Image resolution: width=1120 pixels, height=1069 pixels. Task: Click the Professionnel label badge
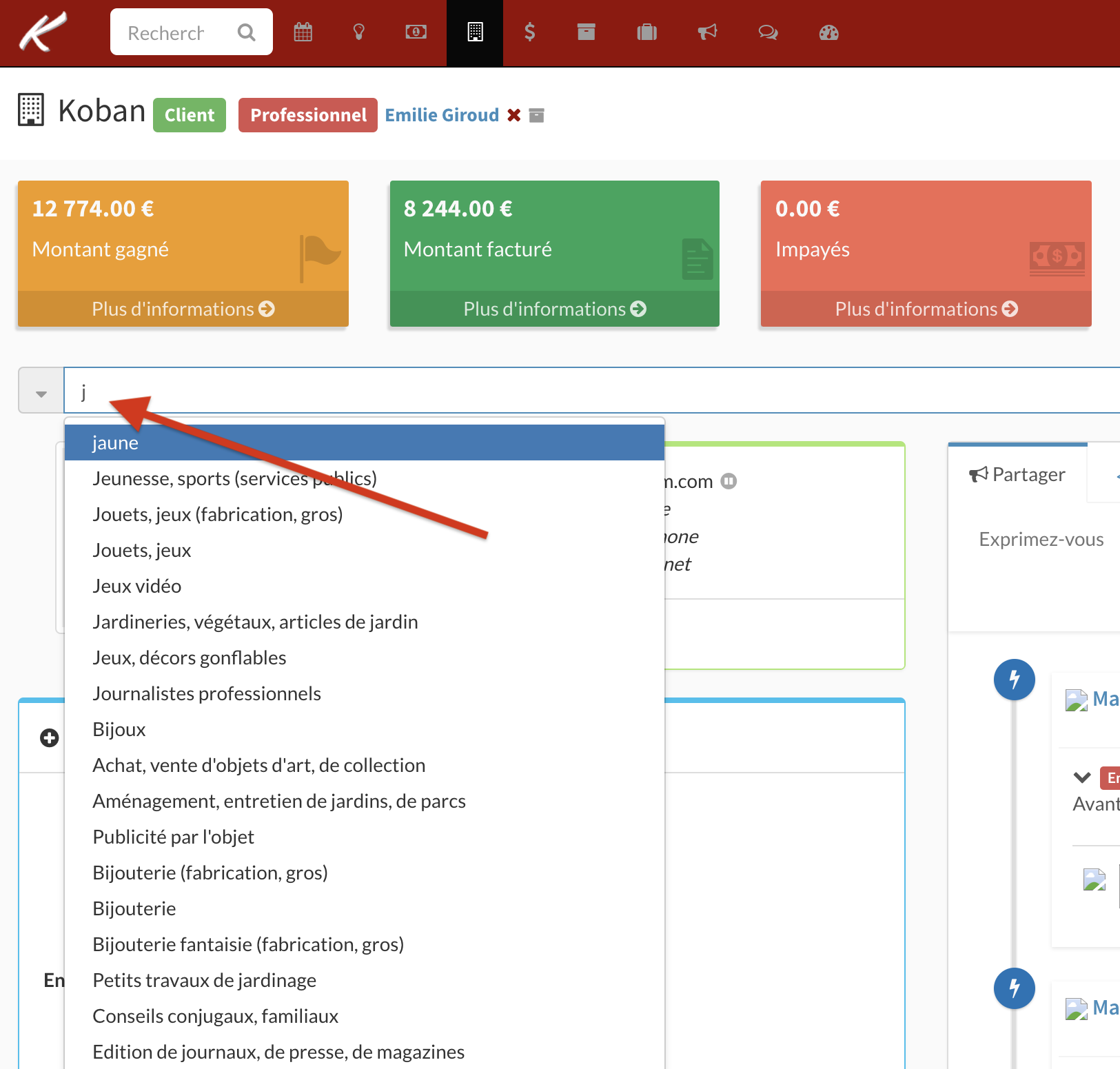click(308, 115)
